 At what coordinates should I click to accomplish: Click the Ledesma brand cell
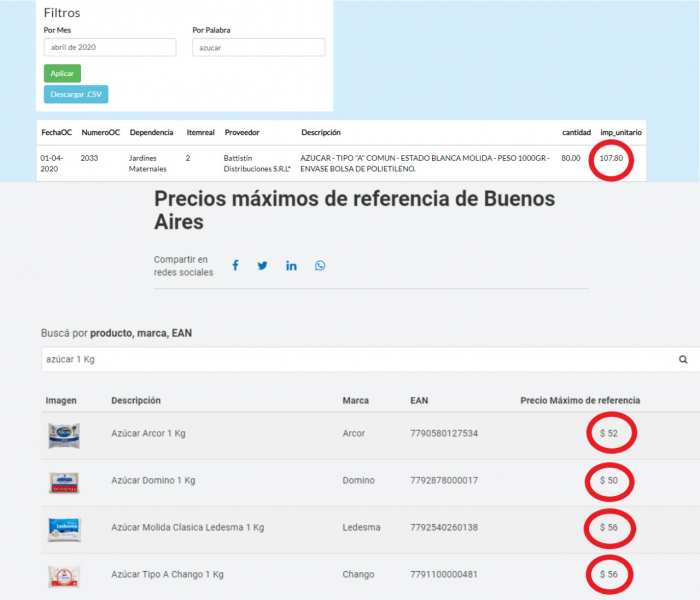coord(361,527)
